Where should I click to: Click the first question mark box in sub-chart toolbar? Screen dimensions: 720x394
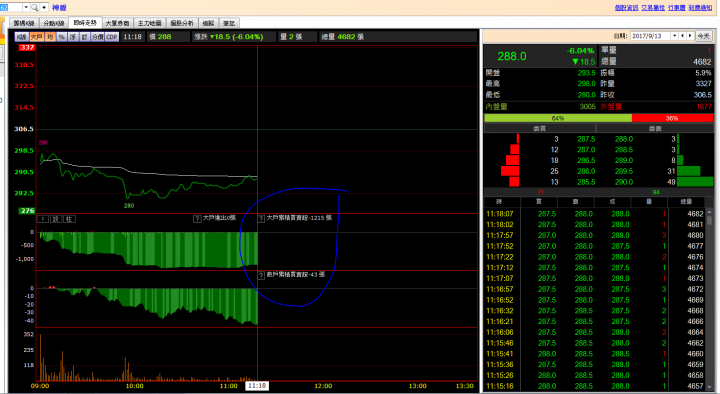click(43, 219)
